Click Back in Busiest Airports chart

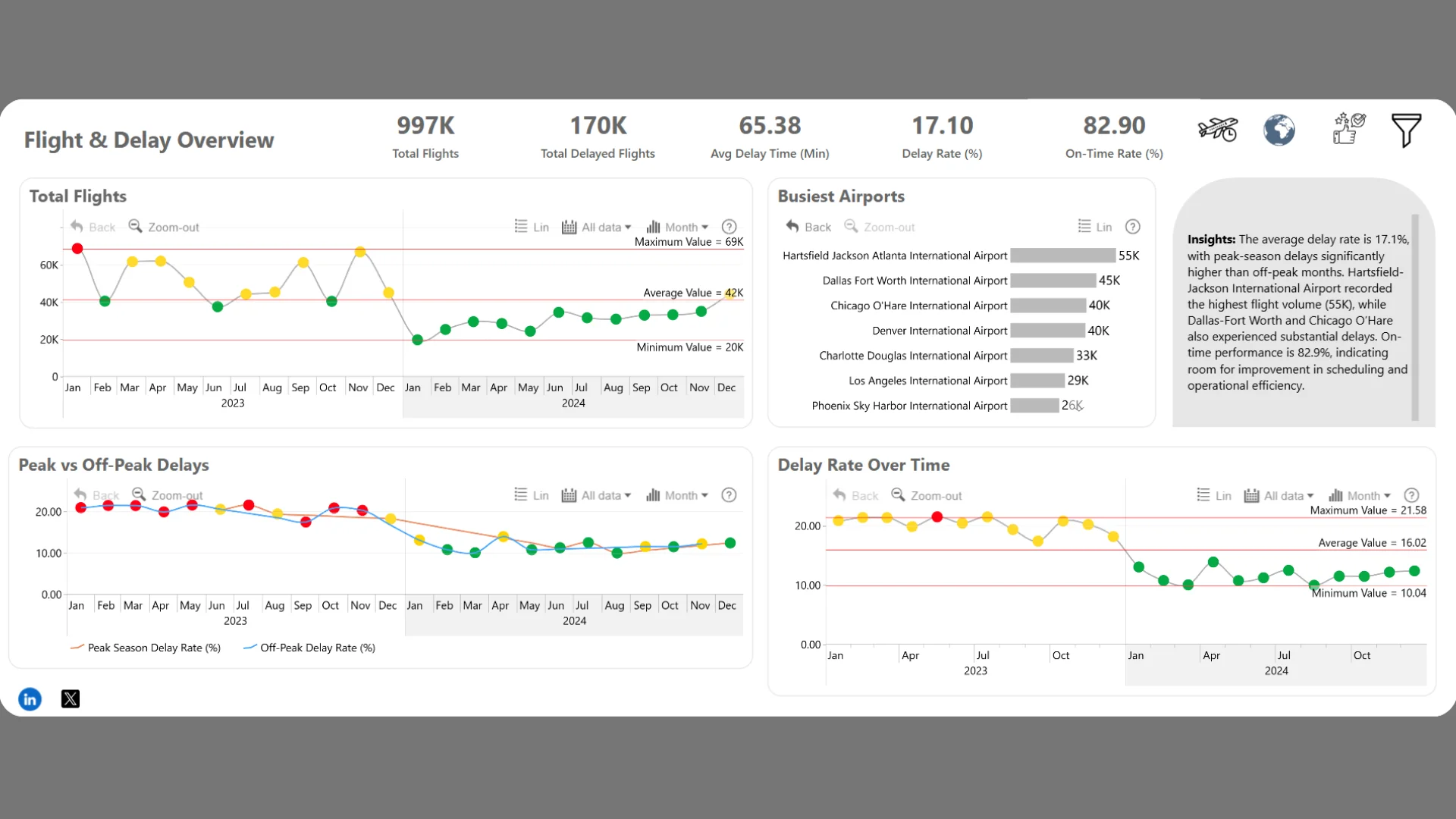pos(808,227)
